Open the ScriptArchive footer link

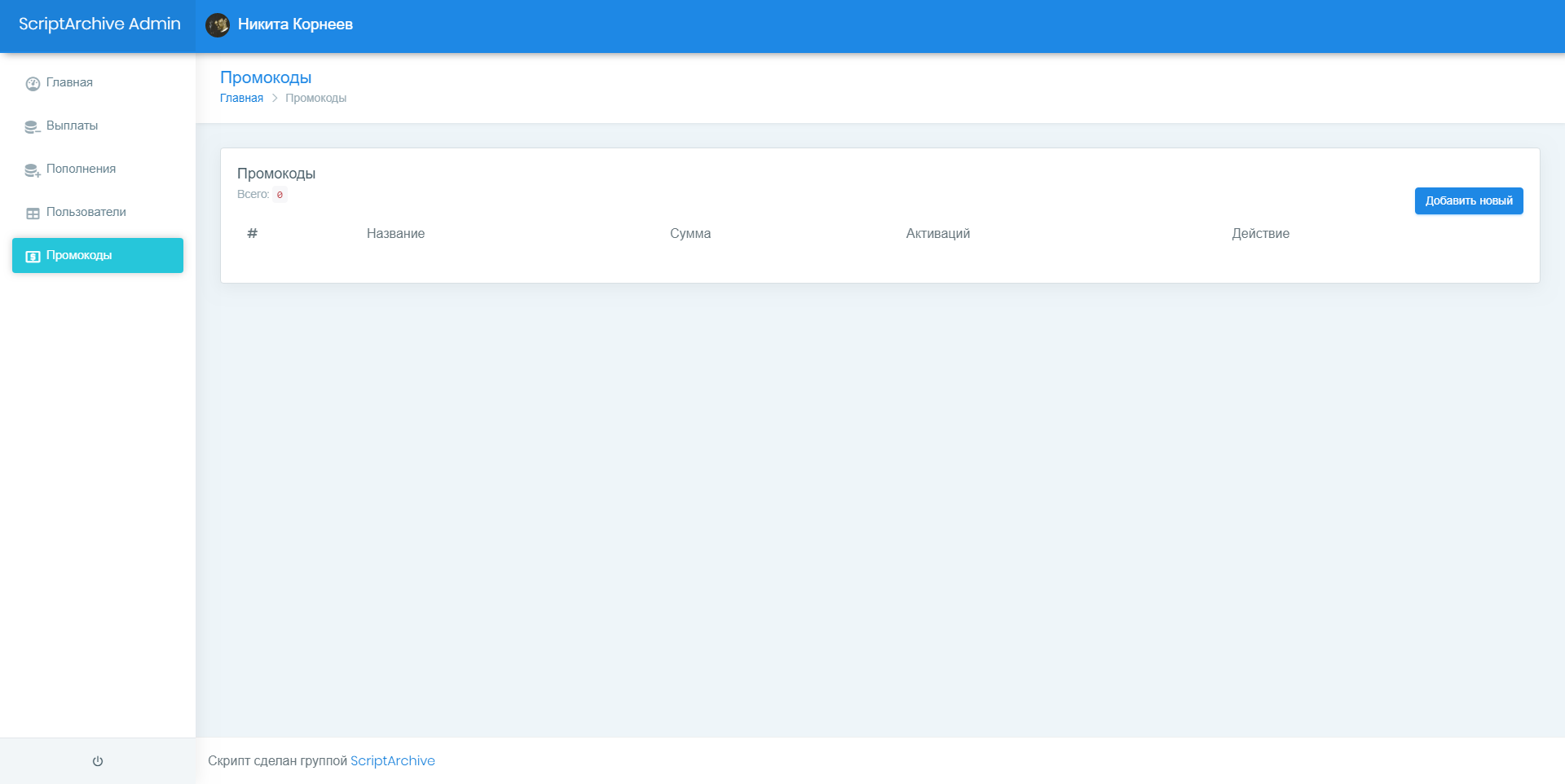[x=392, y=760]
